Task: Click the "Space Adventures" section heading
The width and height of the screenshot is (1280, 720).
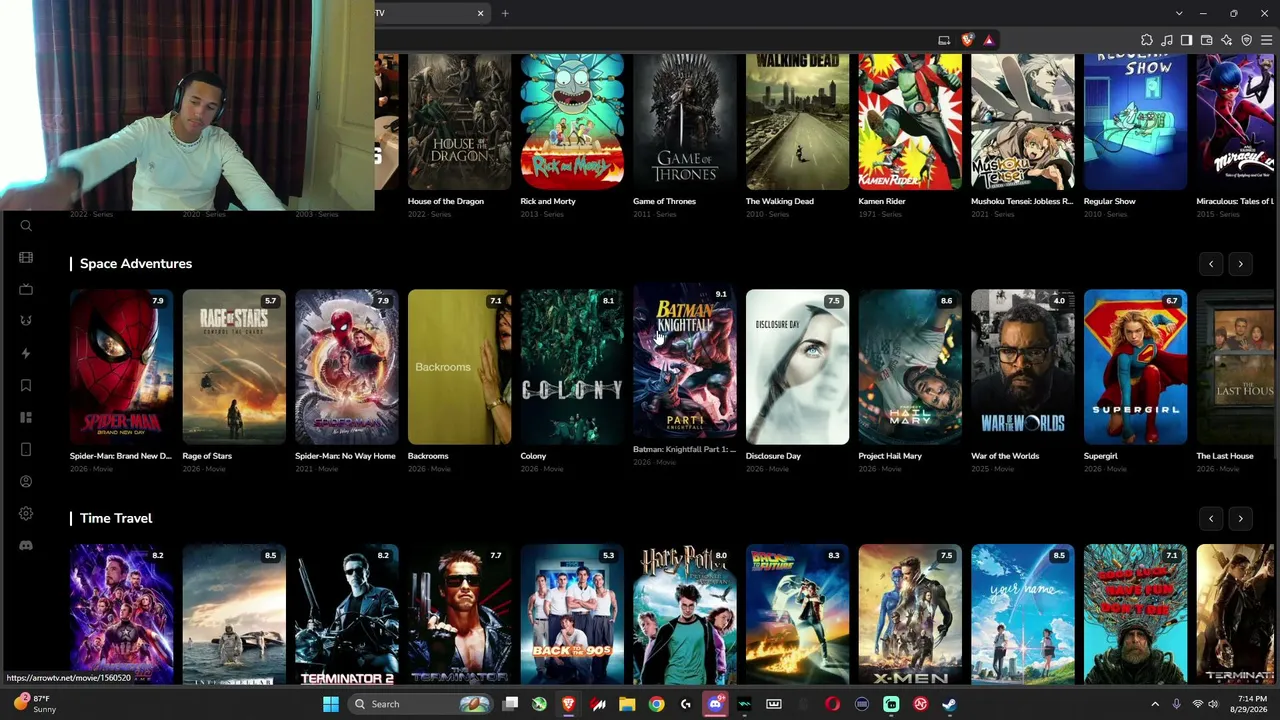Action: click(x=136, y=264)
